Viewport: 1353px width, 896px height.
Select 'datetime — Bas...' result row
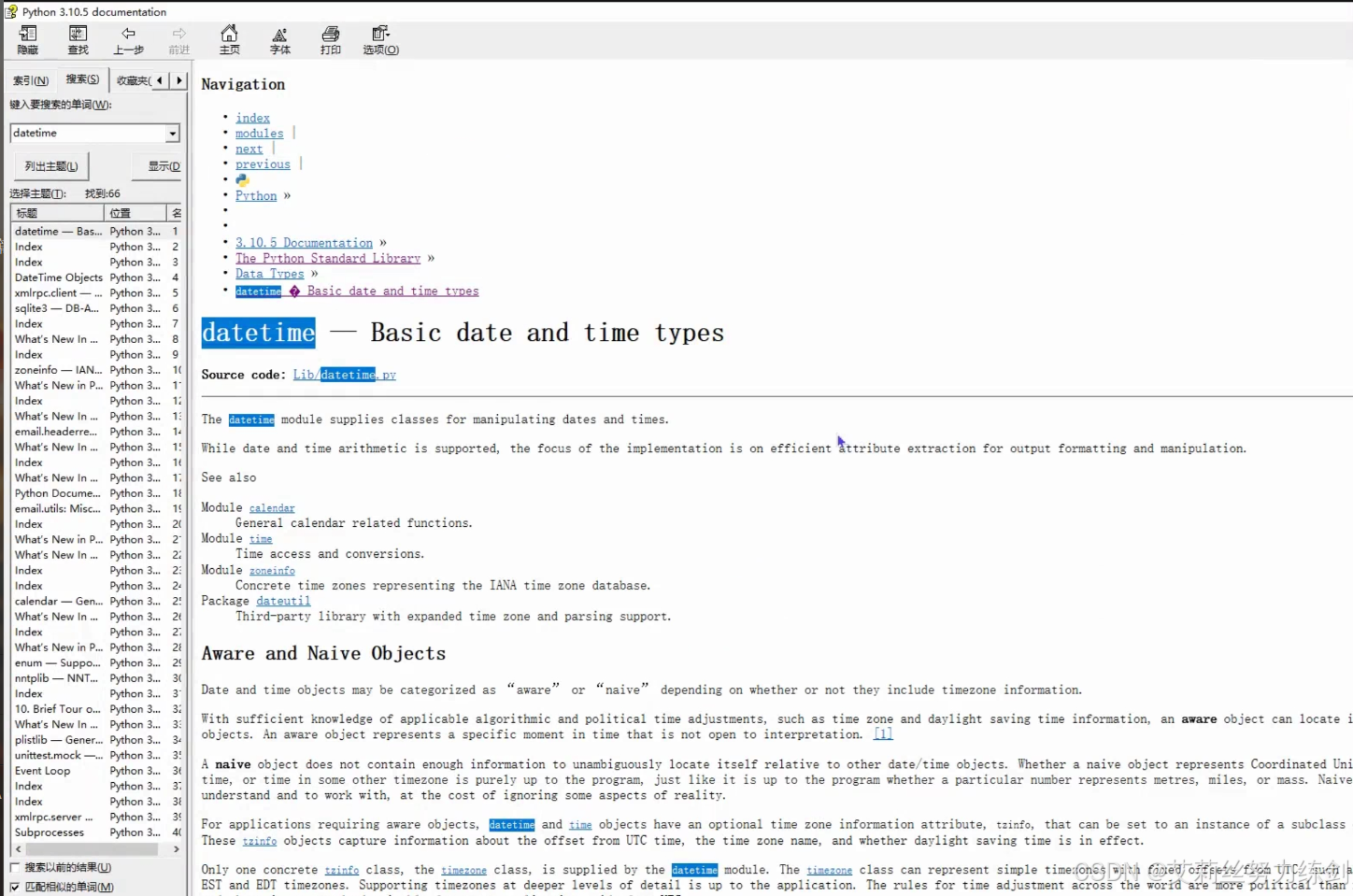click(96, 231)
